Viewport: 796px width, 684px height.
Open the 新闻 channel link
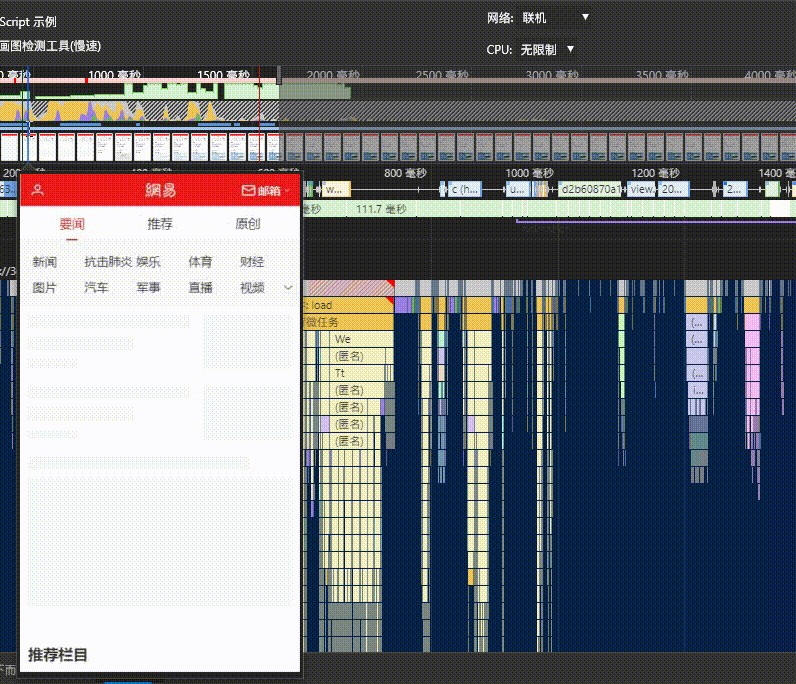coord(45,262)
